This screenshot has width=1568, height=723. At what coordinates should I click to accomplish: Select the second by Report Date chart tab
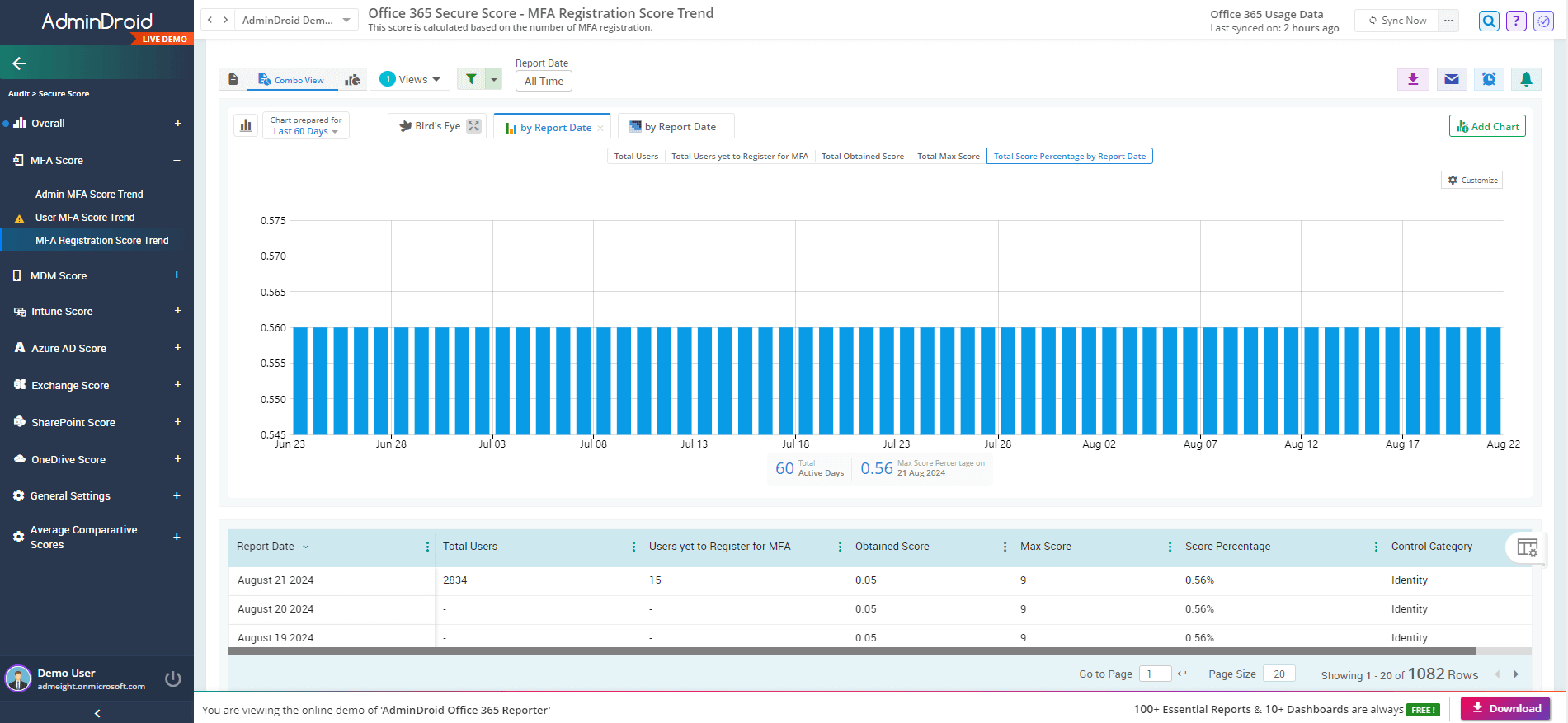[x=676, y=126]
